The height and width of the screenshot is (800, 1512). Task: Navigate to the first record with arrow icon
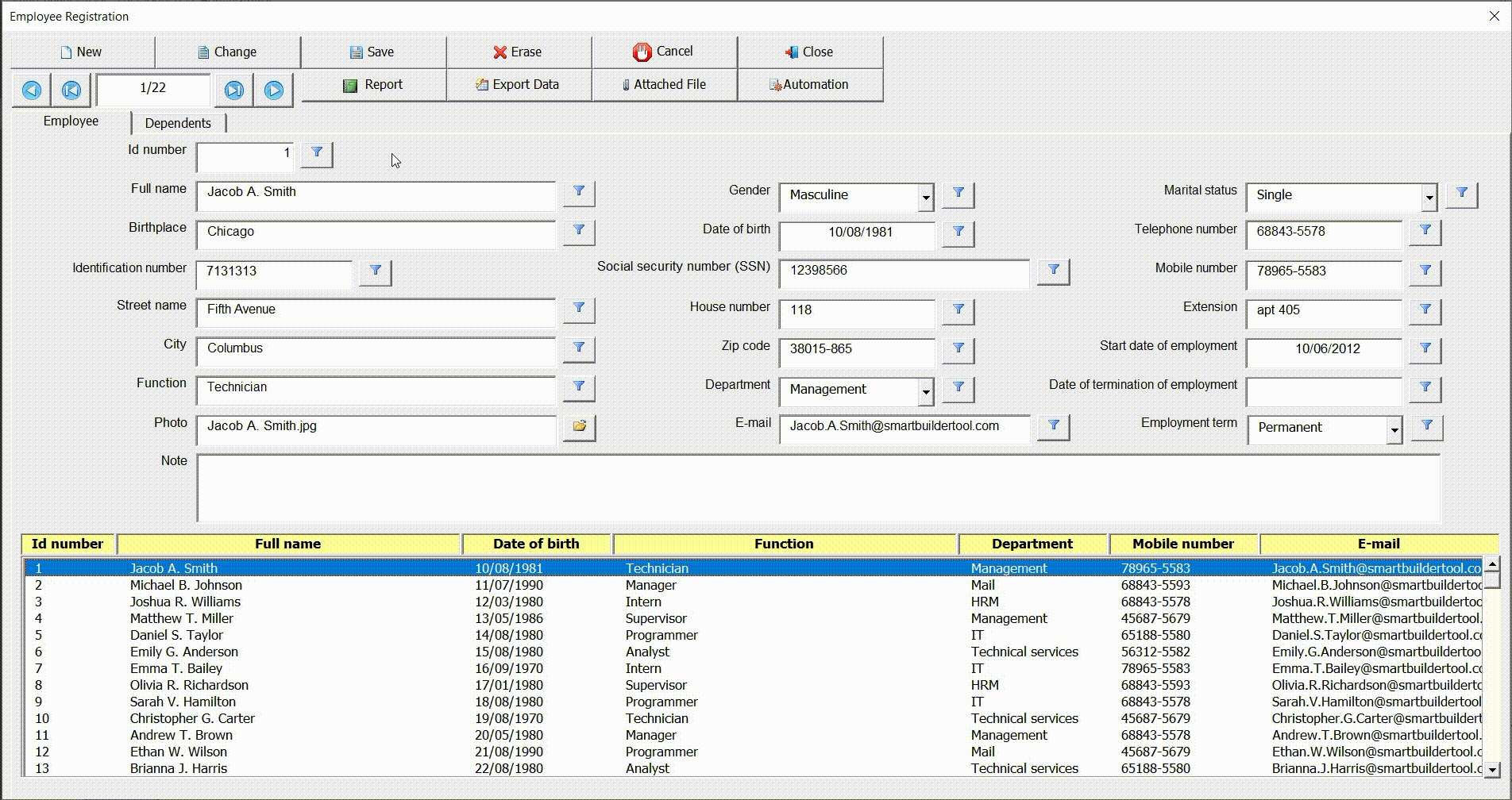click(71, 90)
